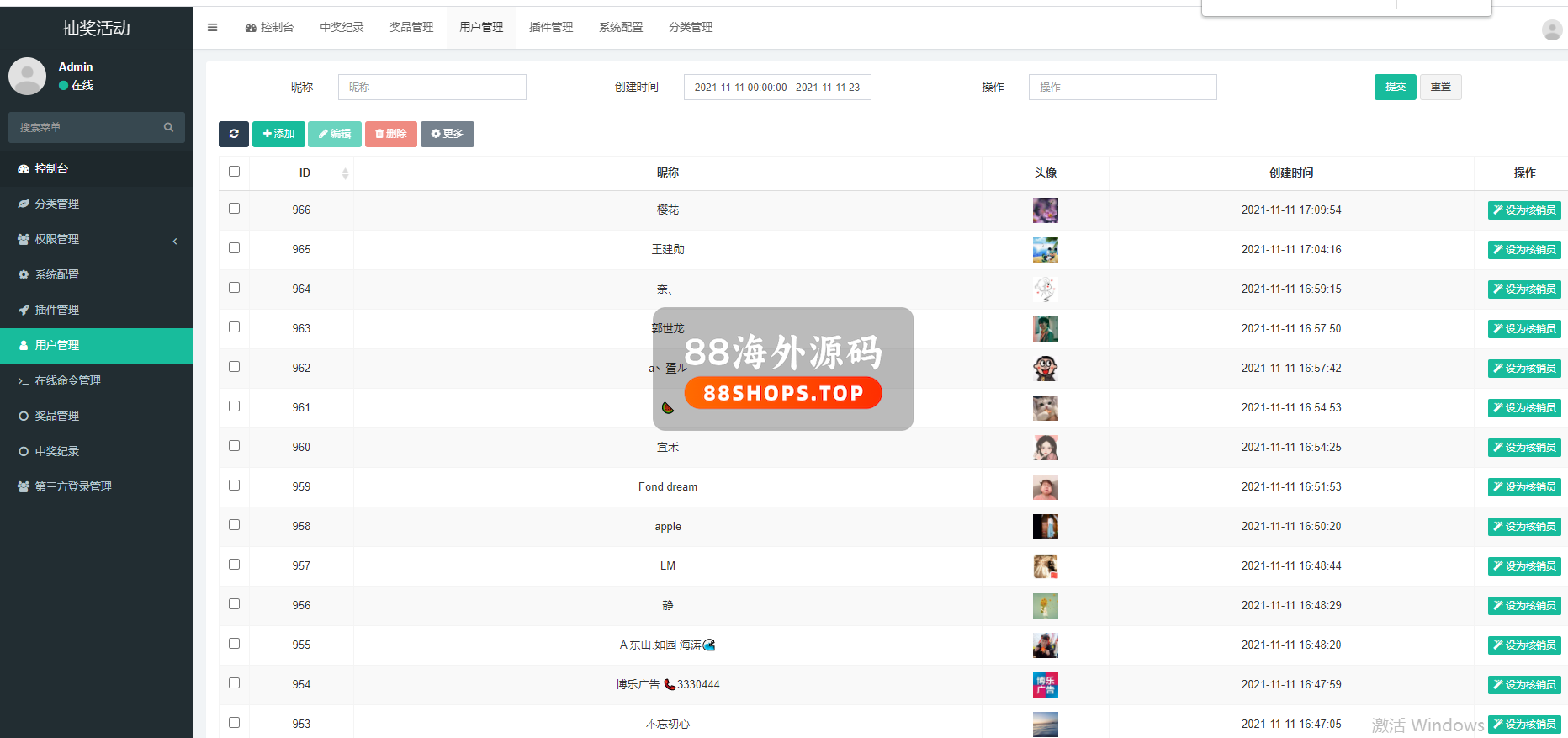1568x738 pixels.
Task: Open 在线命令管理 in sidebar
Action: [67, 380]
